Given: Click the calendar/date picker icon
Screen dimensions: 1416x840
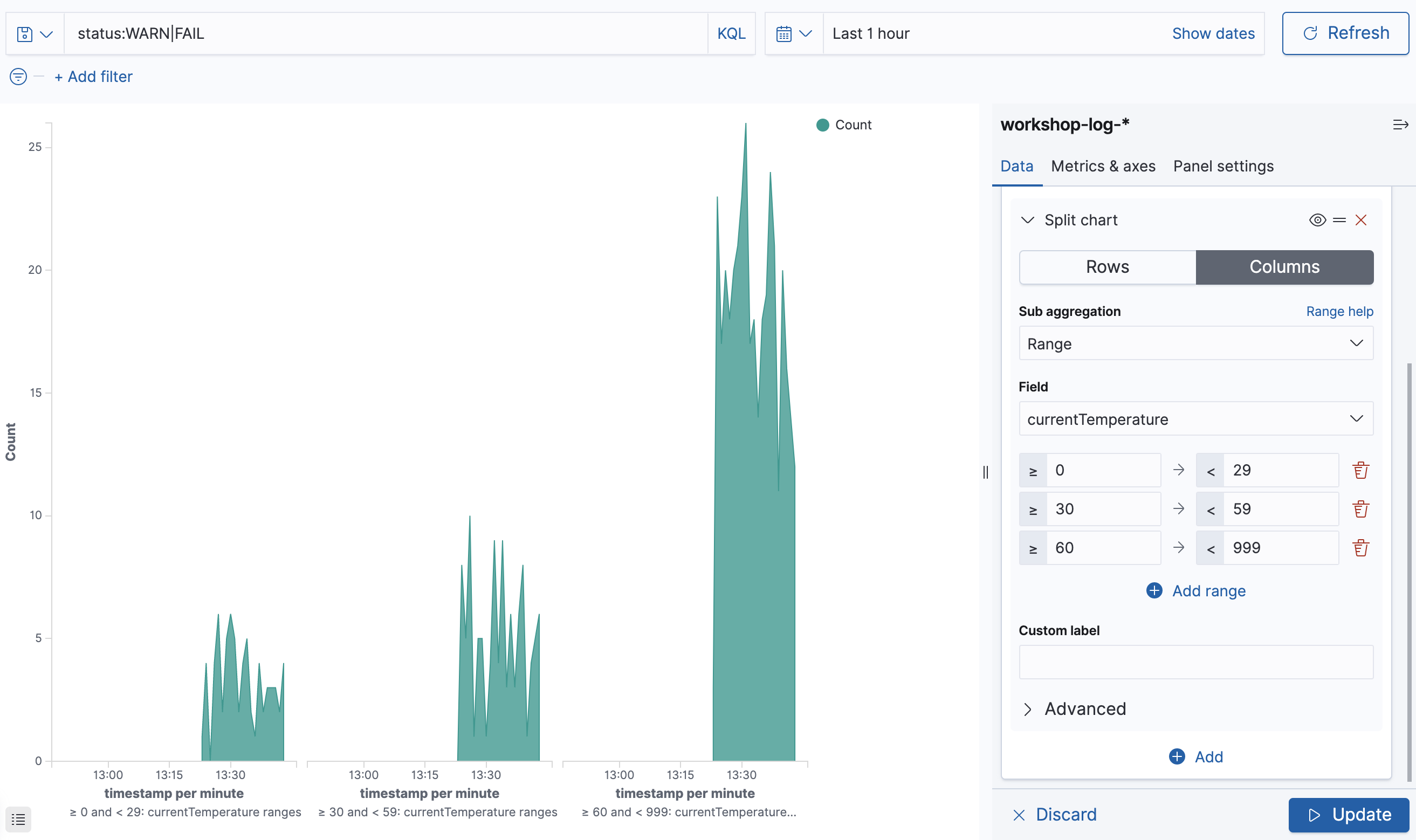Looking at the screenshot, I should click(x=785, y=33).
